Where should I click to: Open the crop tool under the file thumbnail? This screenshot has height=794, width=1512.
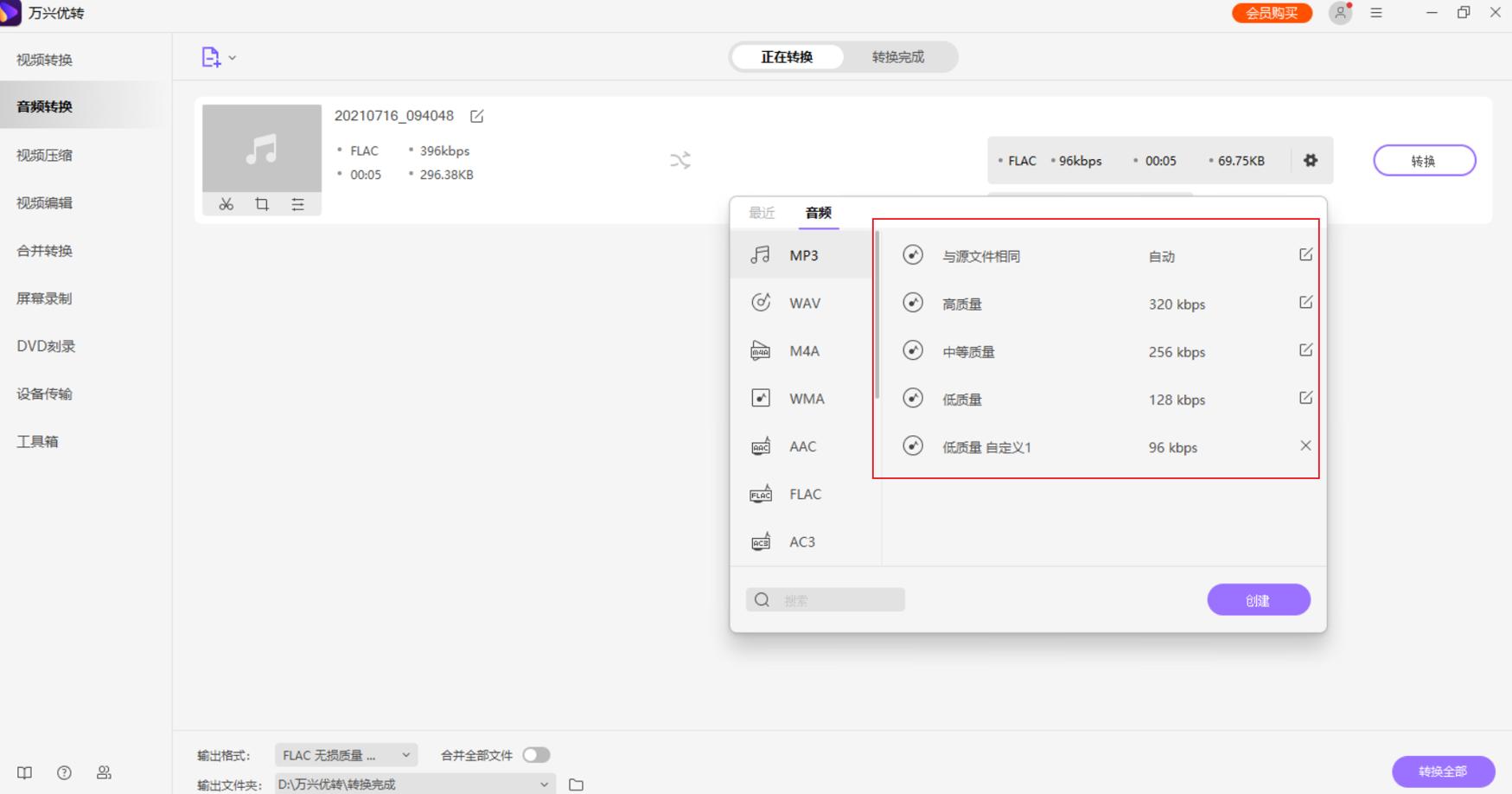coord(262,205)
